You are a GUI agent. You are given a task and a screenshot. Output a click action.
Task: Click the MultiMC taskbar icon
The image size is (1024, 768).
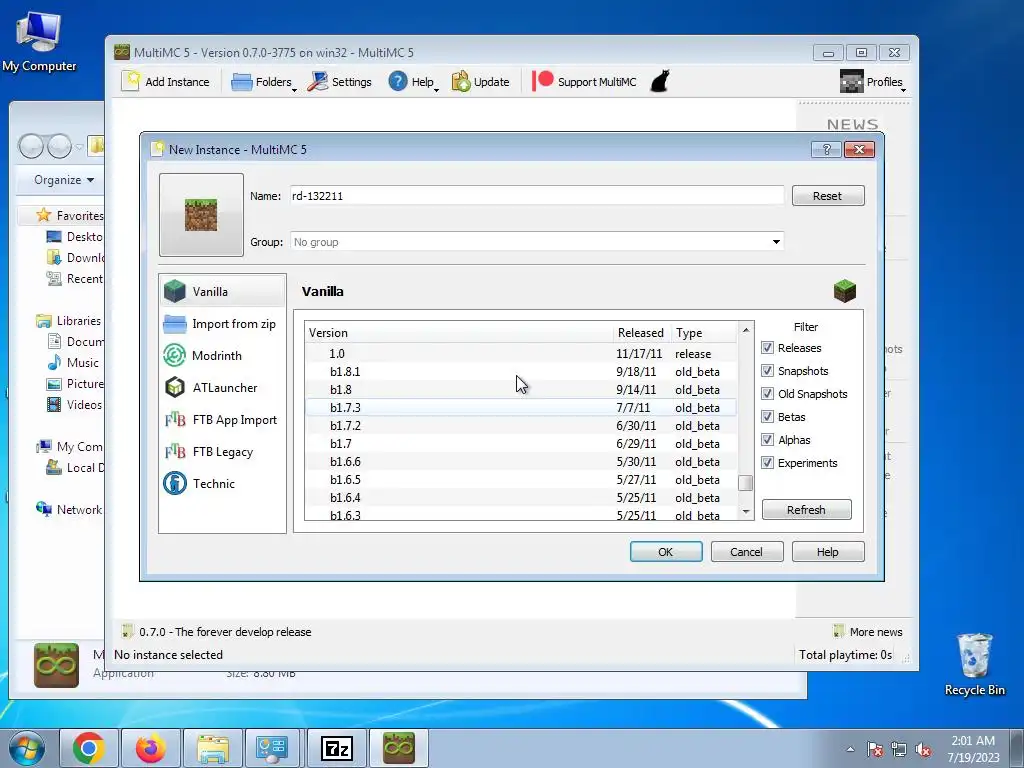tap(398, 748)
